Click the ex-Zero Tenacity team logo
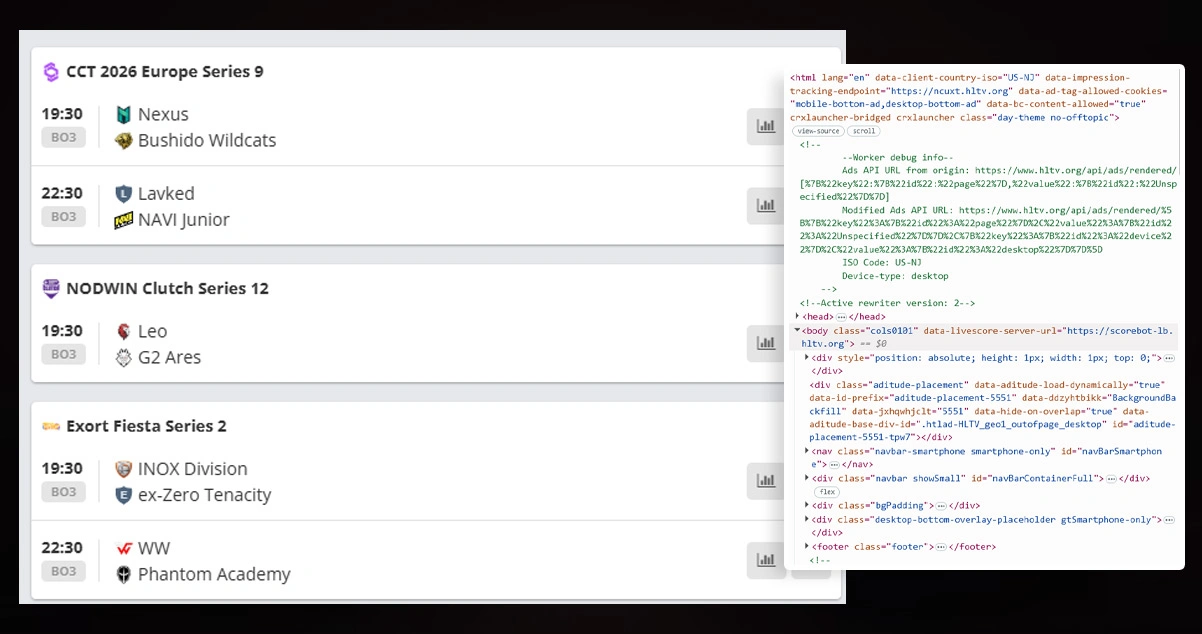Screen dimensions: 1202x634 (x=124, y=495)
